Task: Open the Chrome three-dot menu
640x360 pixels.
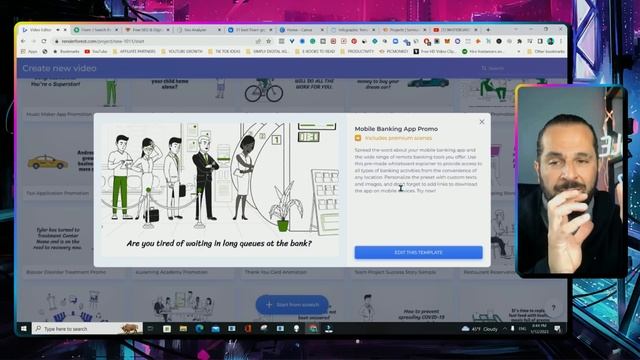Action: coord(561,41)
